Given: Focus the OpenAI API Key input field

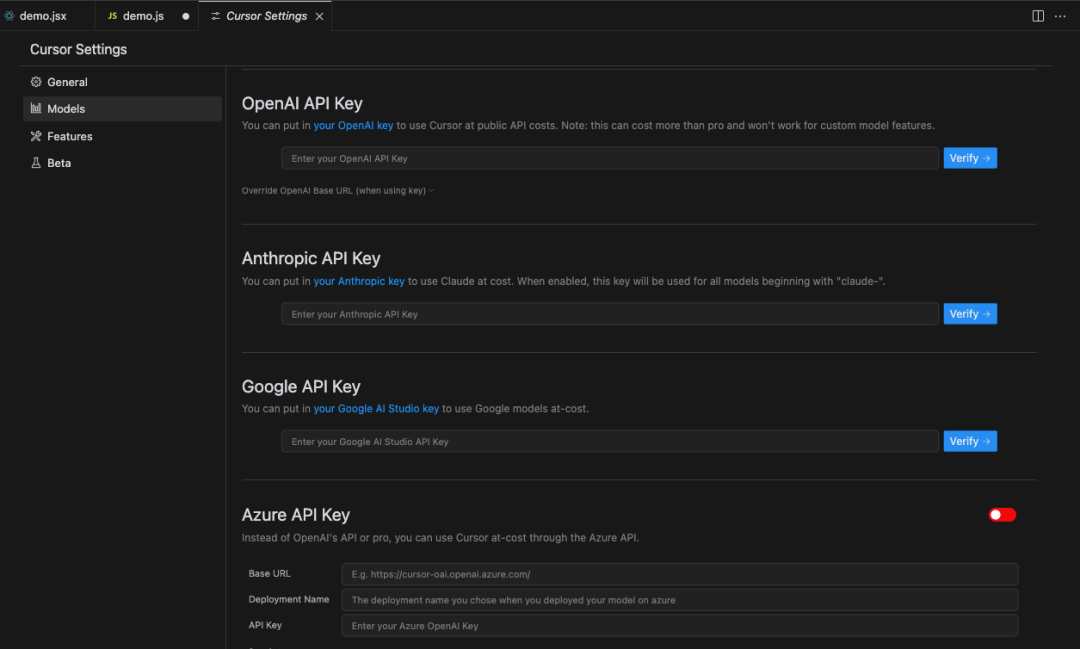Looking at the screenshot, I should coord(610,158).
